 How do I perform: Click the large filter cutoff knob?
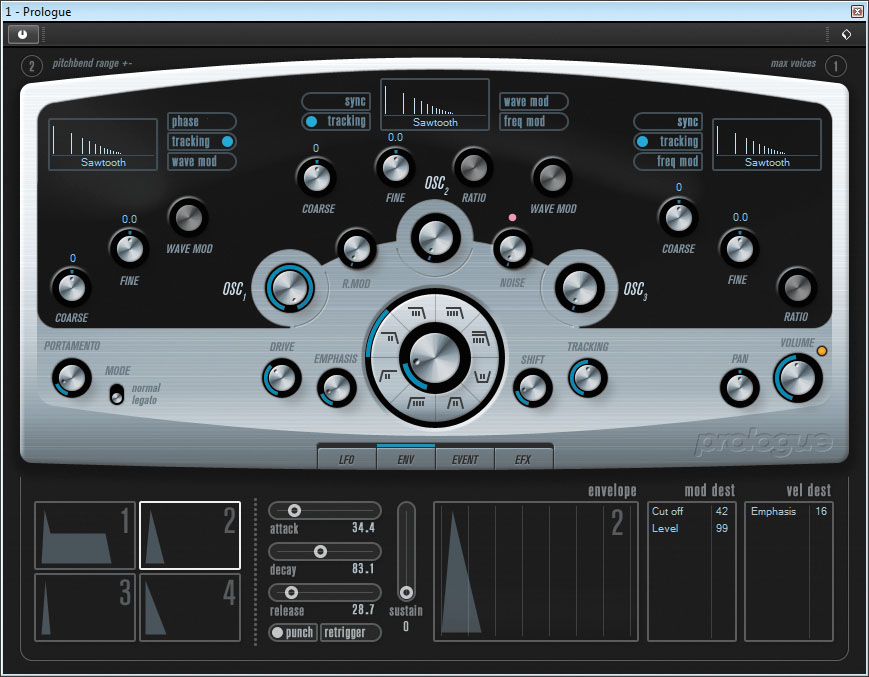click(435, 358)
